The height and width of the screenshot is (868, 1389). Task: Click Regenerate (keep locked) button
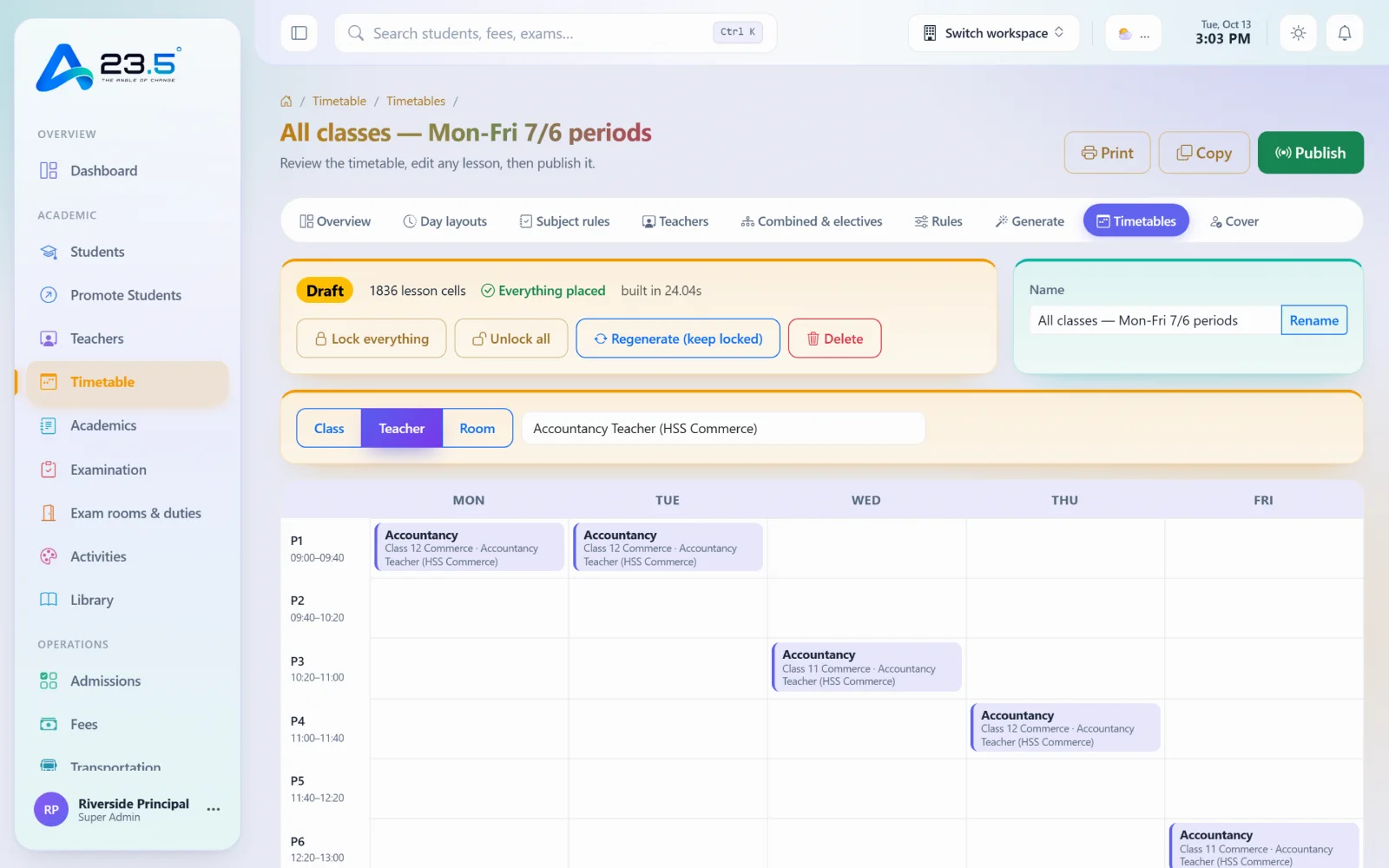click(x=678, y=339)
